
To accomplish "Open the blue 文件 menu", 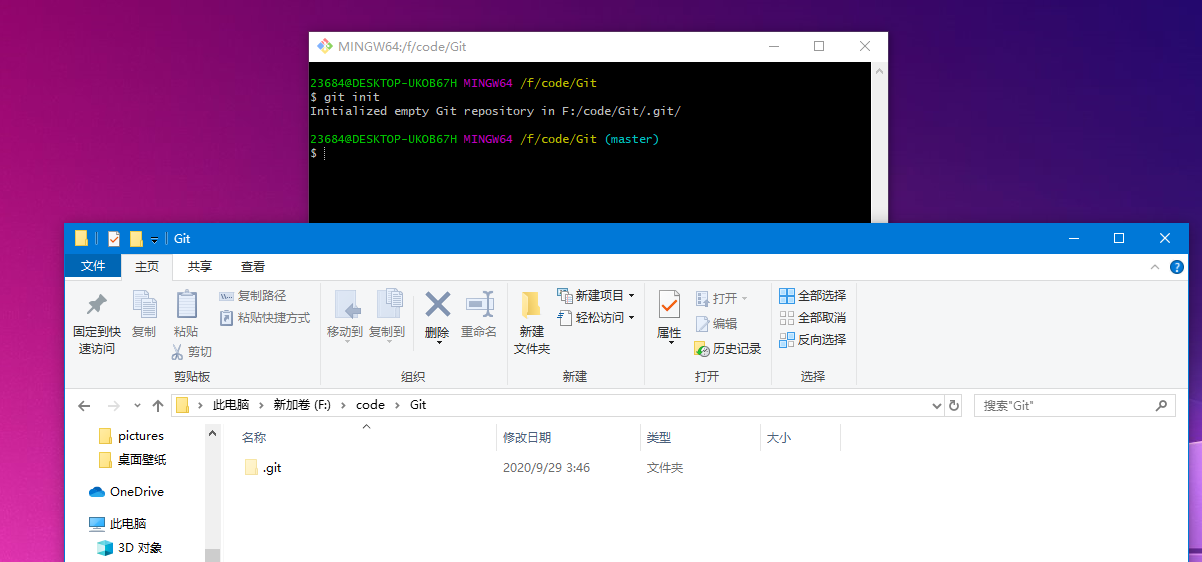I will (93, 266).
